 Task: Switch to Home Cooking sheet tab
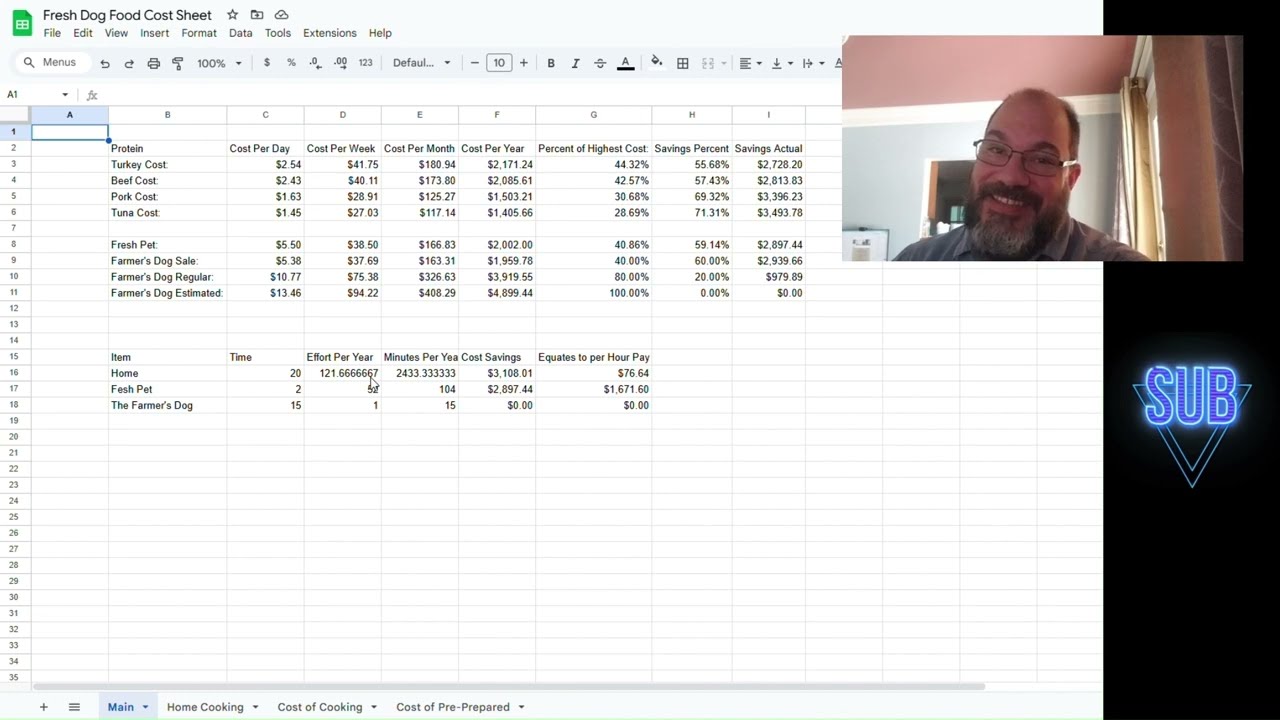pyautogui.click(x=205, y=707)
